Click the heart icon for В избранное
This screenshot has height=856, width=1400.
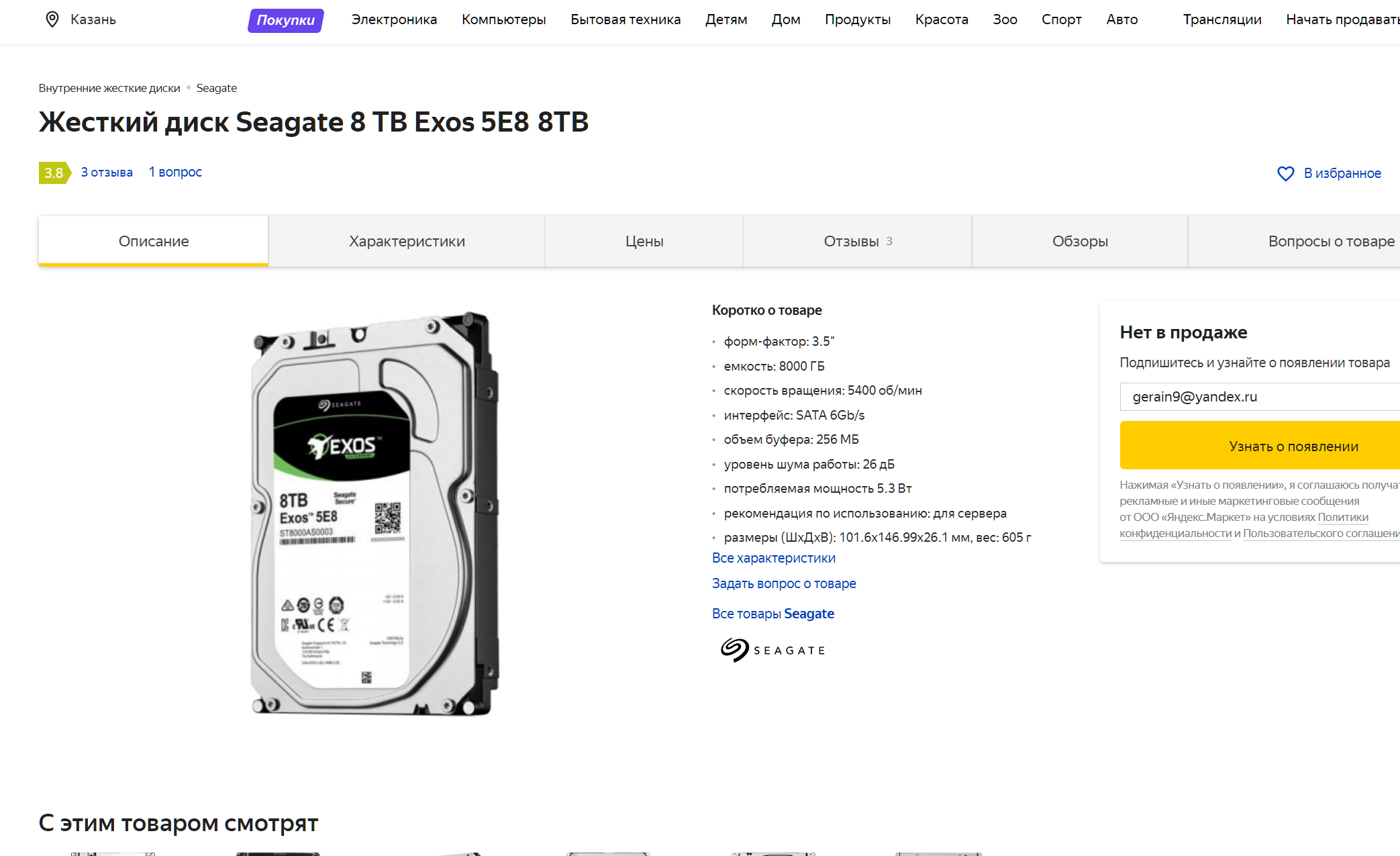(x=1285, y=174)
